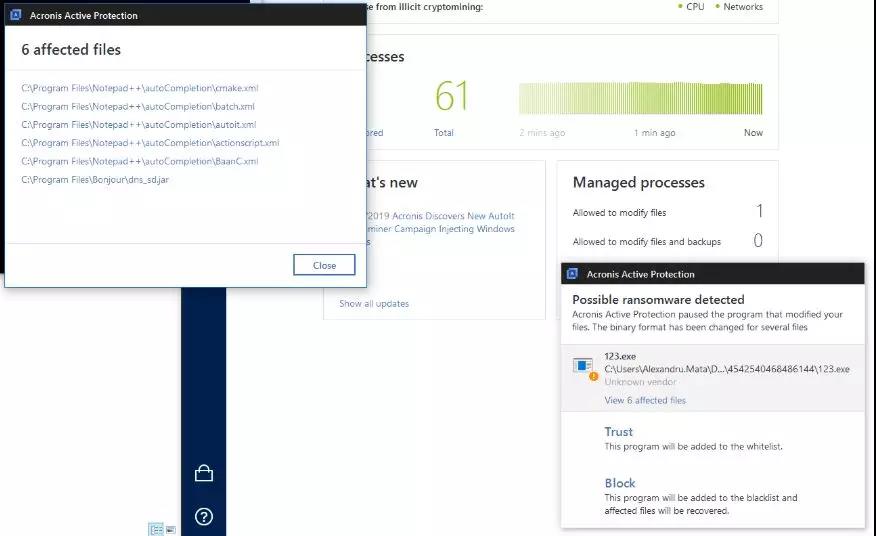
Task: Click Acronis shield icon in ransomware alert titlebar
Action: 572,274
